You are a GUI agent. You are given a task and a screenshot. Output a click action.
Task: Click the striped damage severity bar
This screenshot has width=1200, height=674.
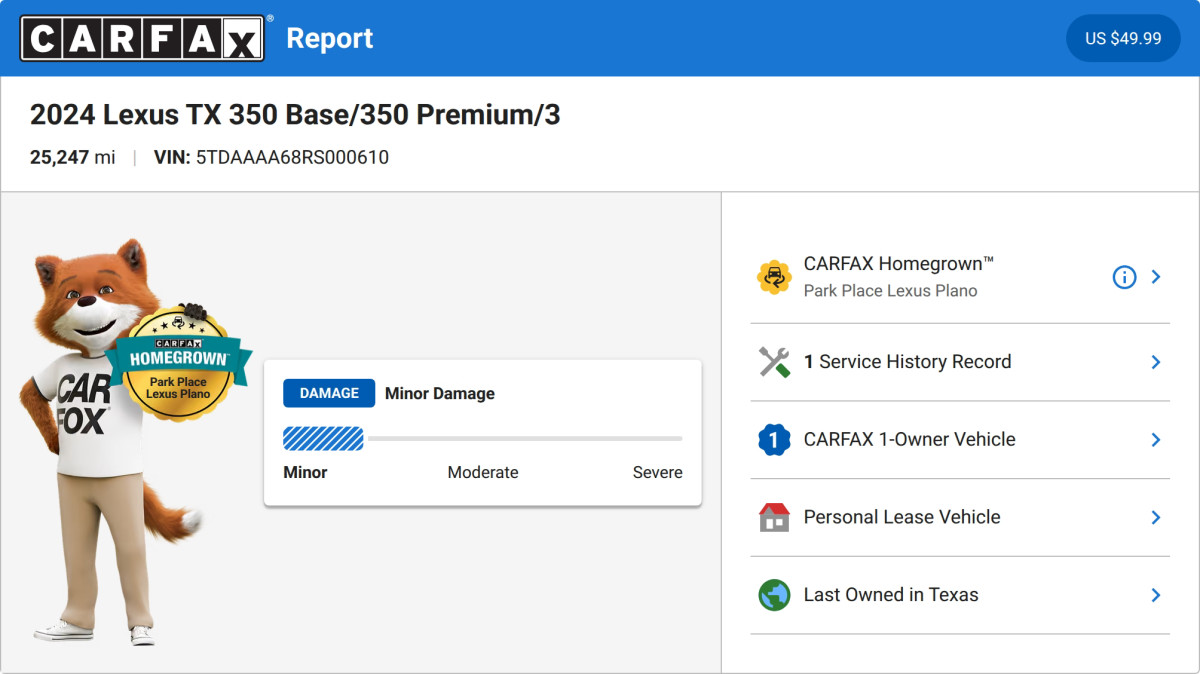pyautogui.click(x=323, y=438)
